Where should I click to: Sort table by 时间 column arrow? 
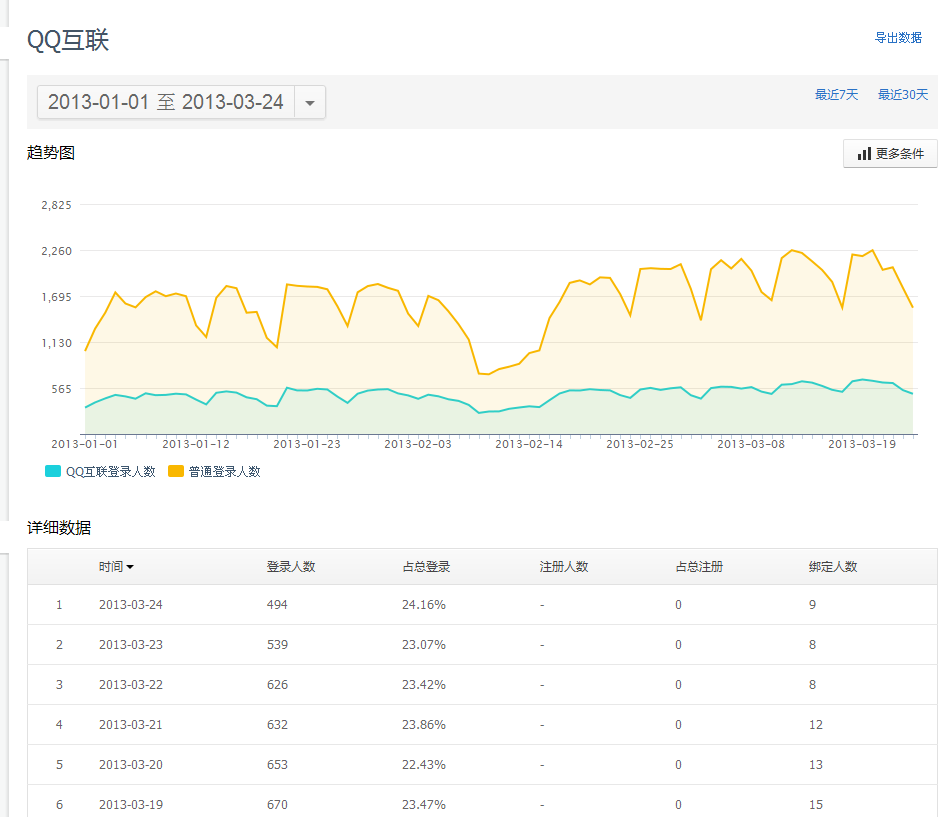pyautogui.click(x=130, y=567)
